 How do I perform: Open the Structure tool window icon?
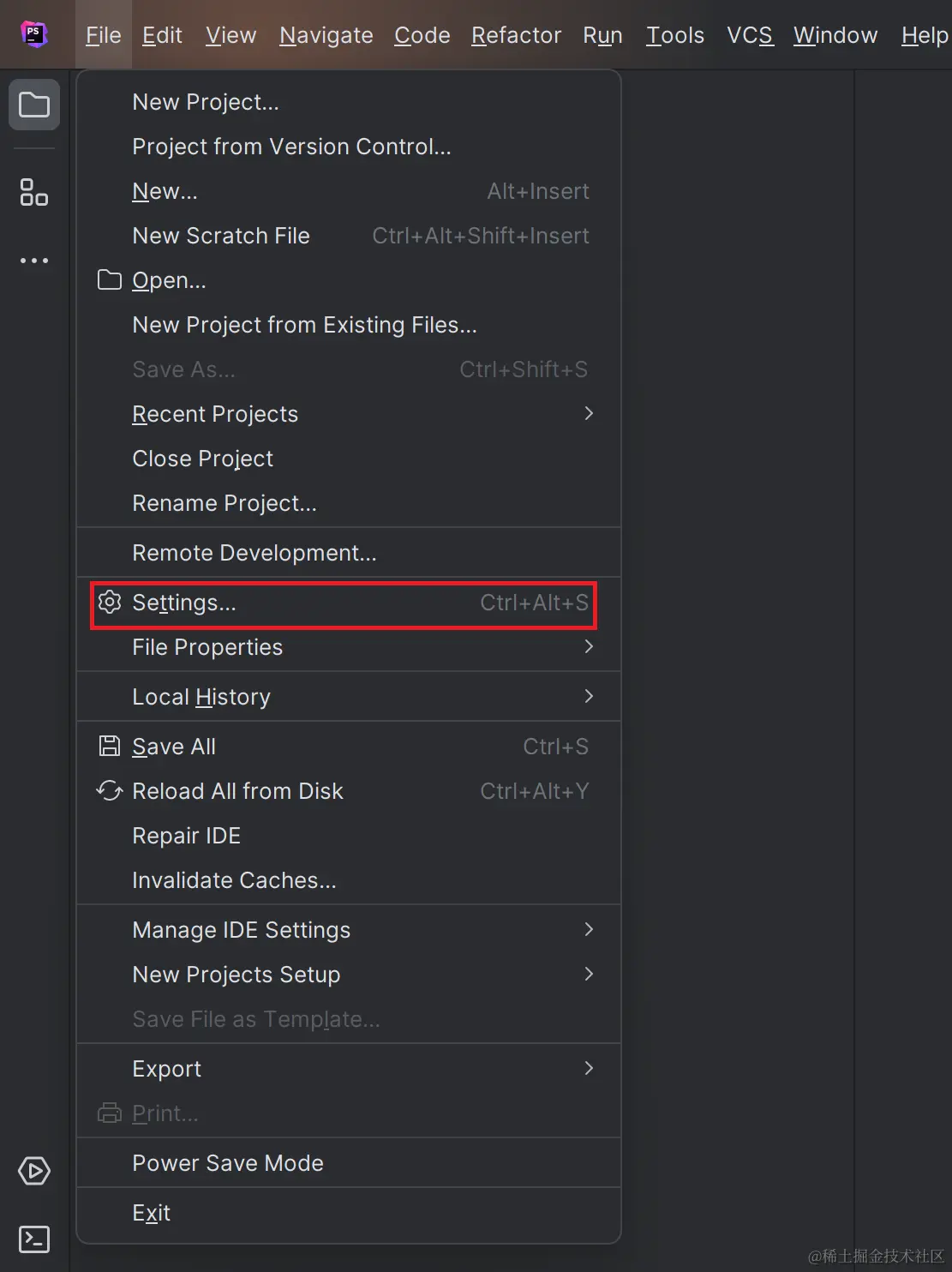34,192
